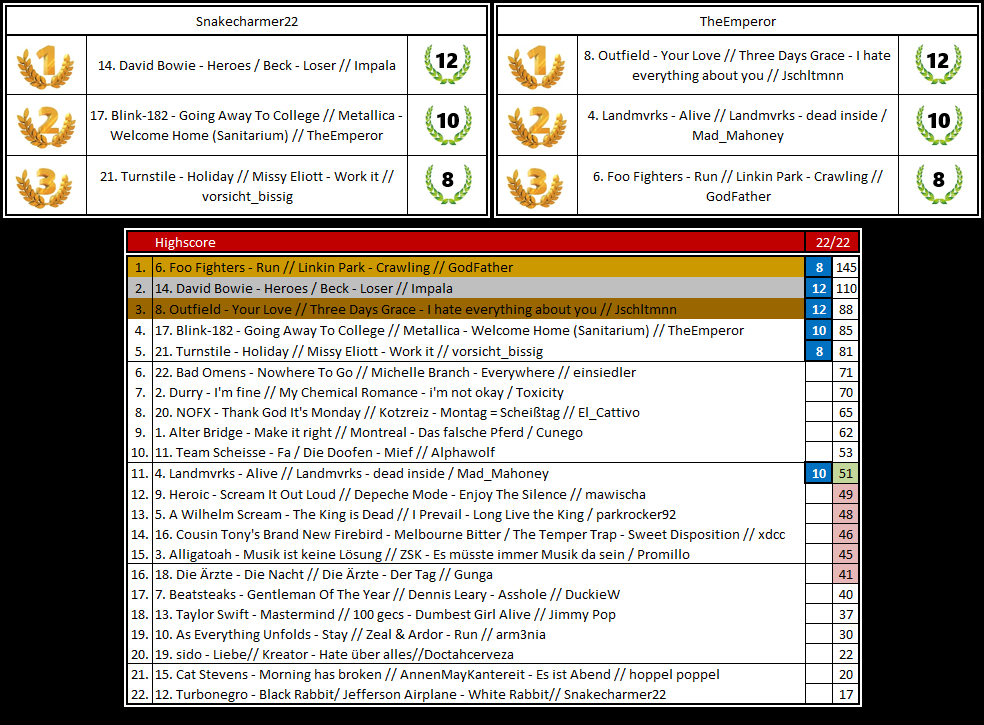This screenshot has width=984, height=725.
Task: Click the pink-highlighted score 41 cell
Action: [x=846, y=574]
